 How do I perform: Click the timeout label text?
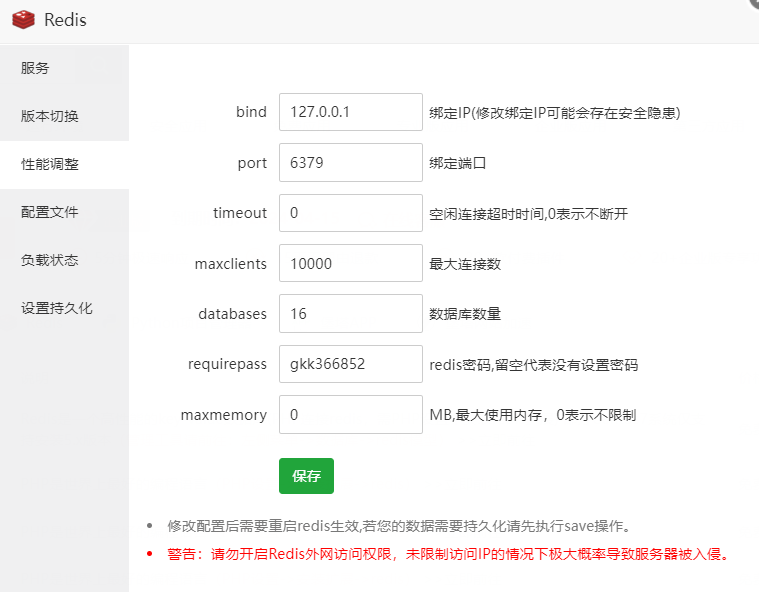pos(240,213)
